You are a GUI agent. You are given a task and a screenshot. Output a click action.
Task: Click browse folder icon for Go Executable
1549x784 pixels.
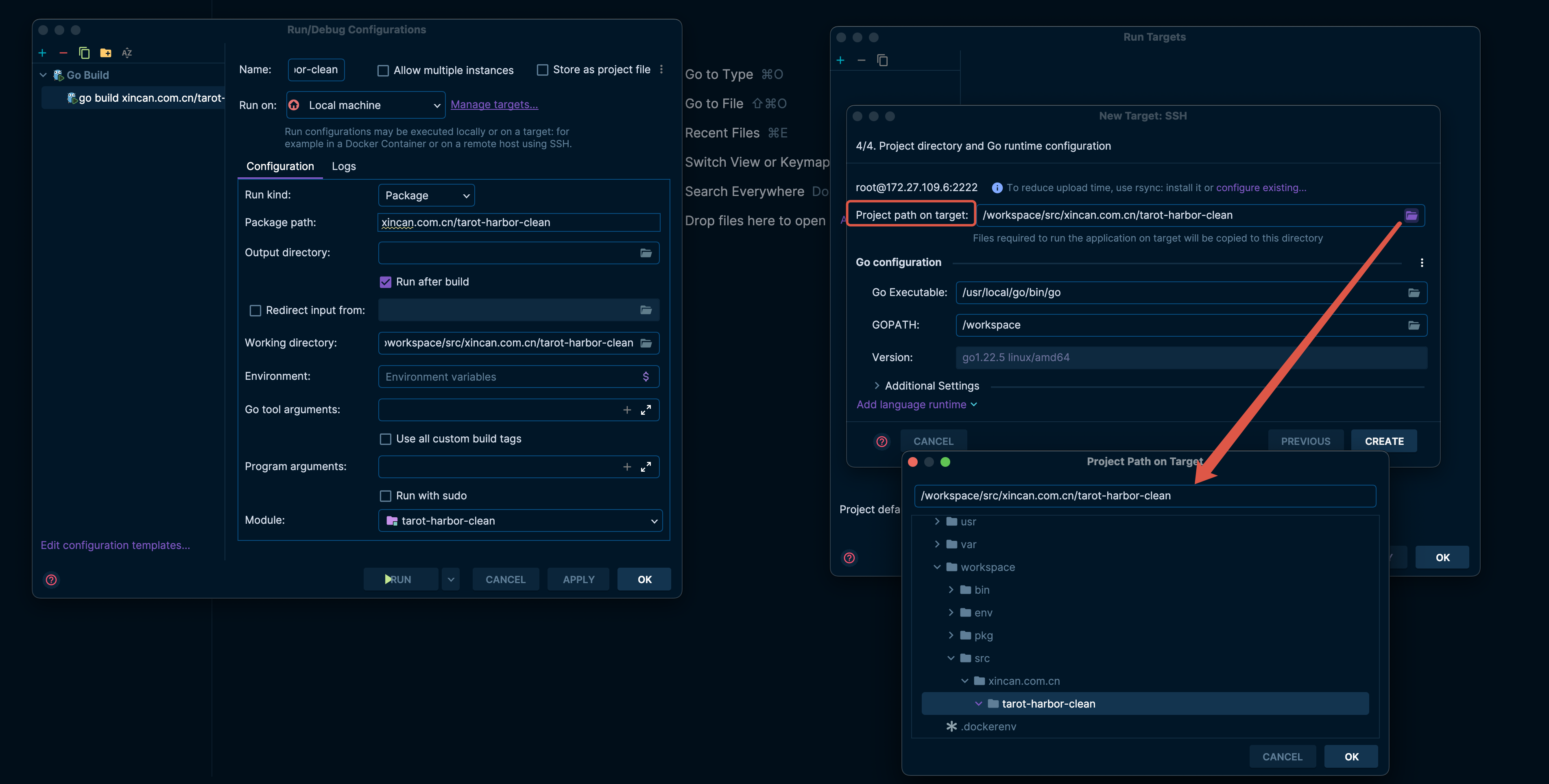(x=1414, y=293)
